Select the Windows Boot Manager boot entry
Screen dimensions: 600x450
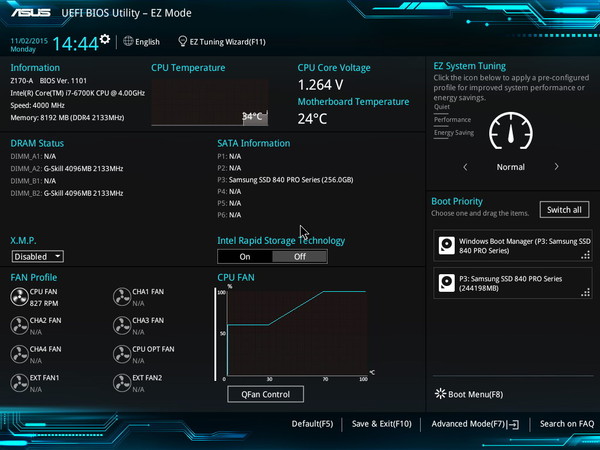[513, 246]
